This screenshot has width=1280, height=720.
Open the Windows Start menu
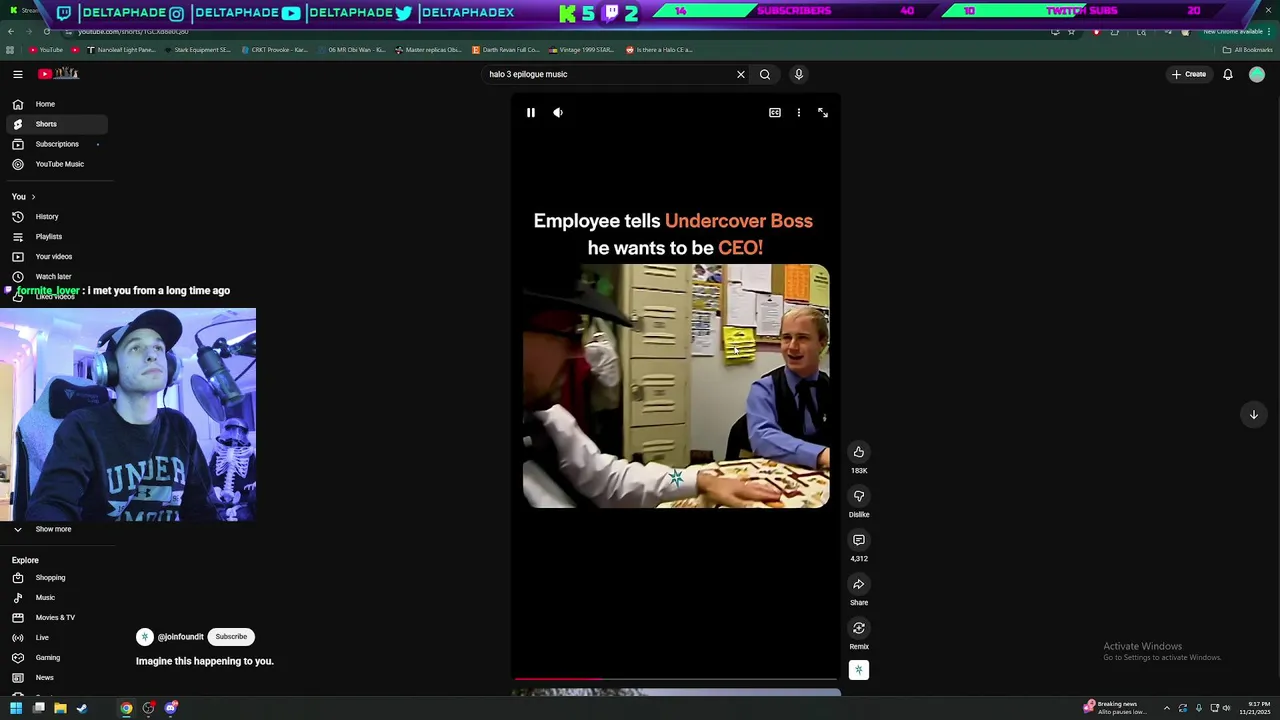click(16, 708)
